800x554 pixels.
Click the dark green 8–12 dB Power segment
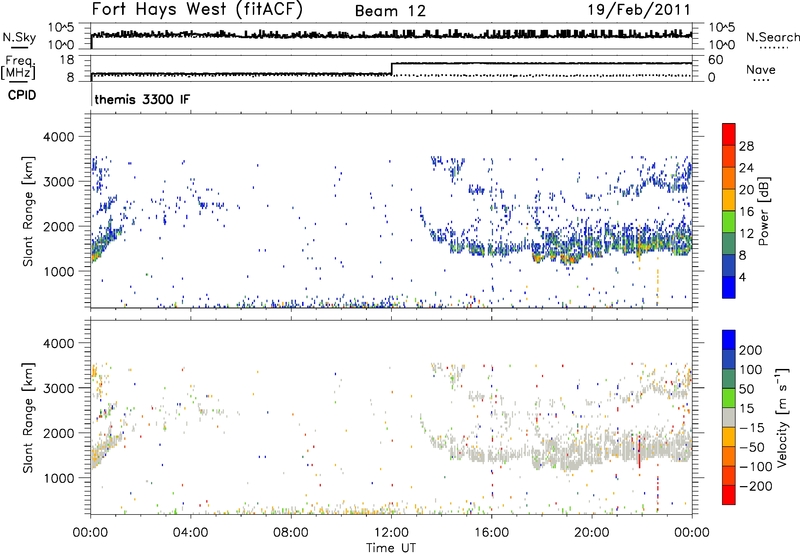(x=729, y=244)
